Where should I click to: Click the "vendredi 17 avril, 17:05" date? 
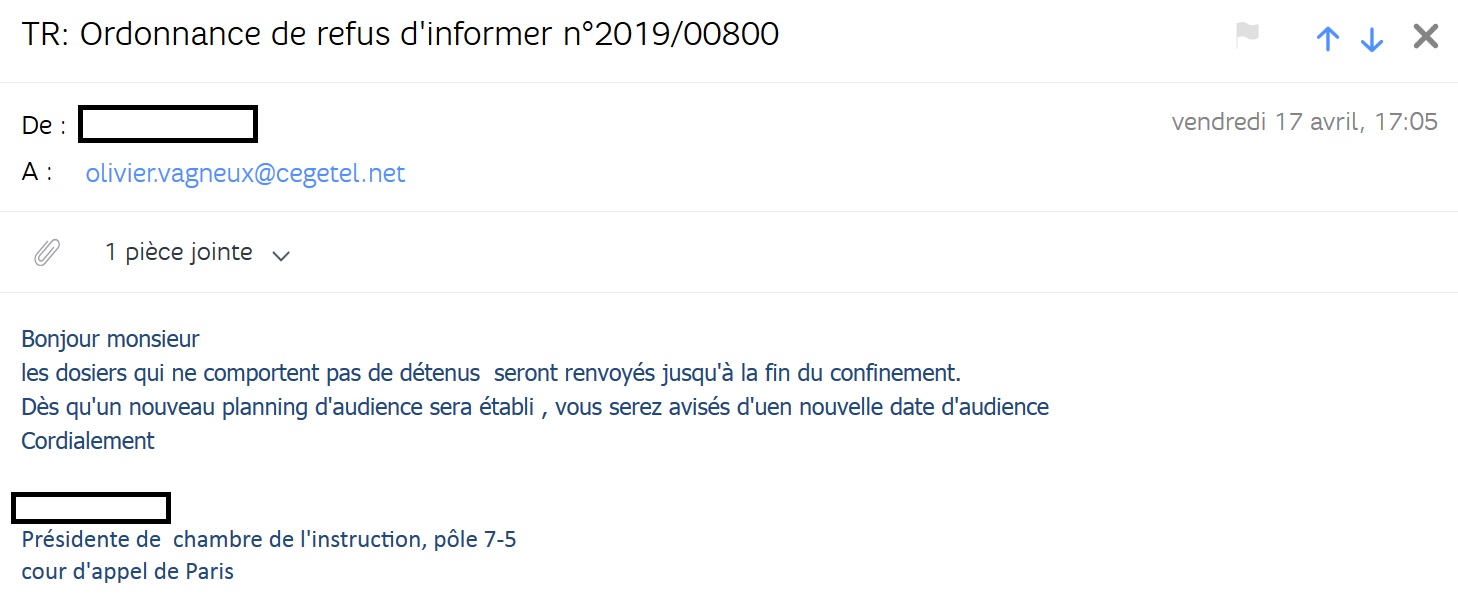click(x=1304, y=122)
